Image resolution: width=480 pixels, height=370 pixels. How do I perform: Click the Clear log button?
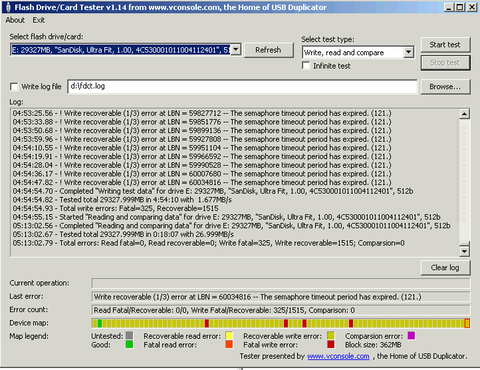[x=445, y=268]
